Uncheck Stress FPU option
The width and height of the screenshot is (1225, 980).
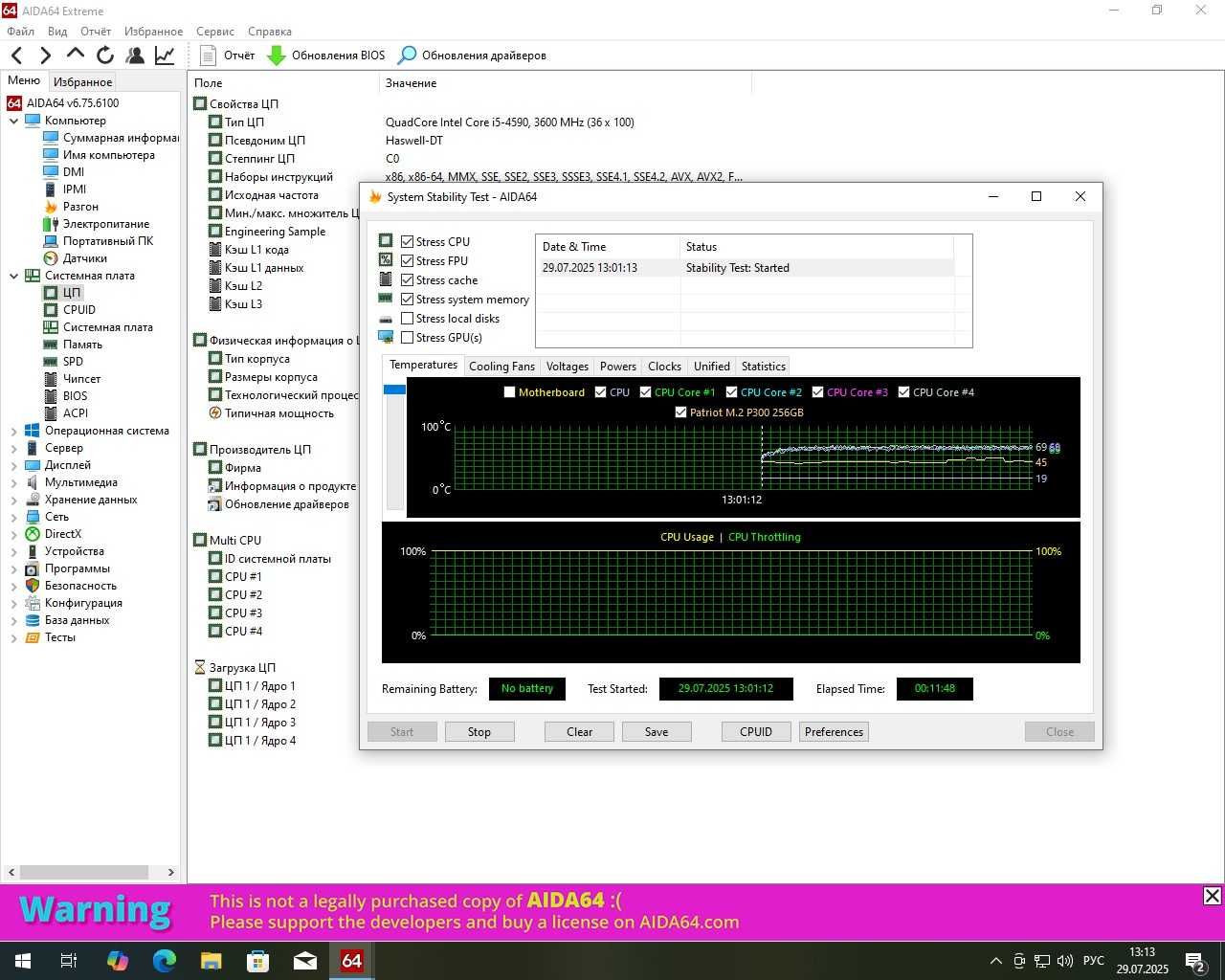click(x=407, y=261)
